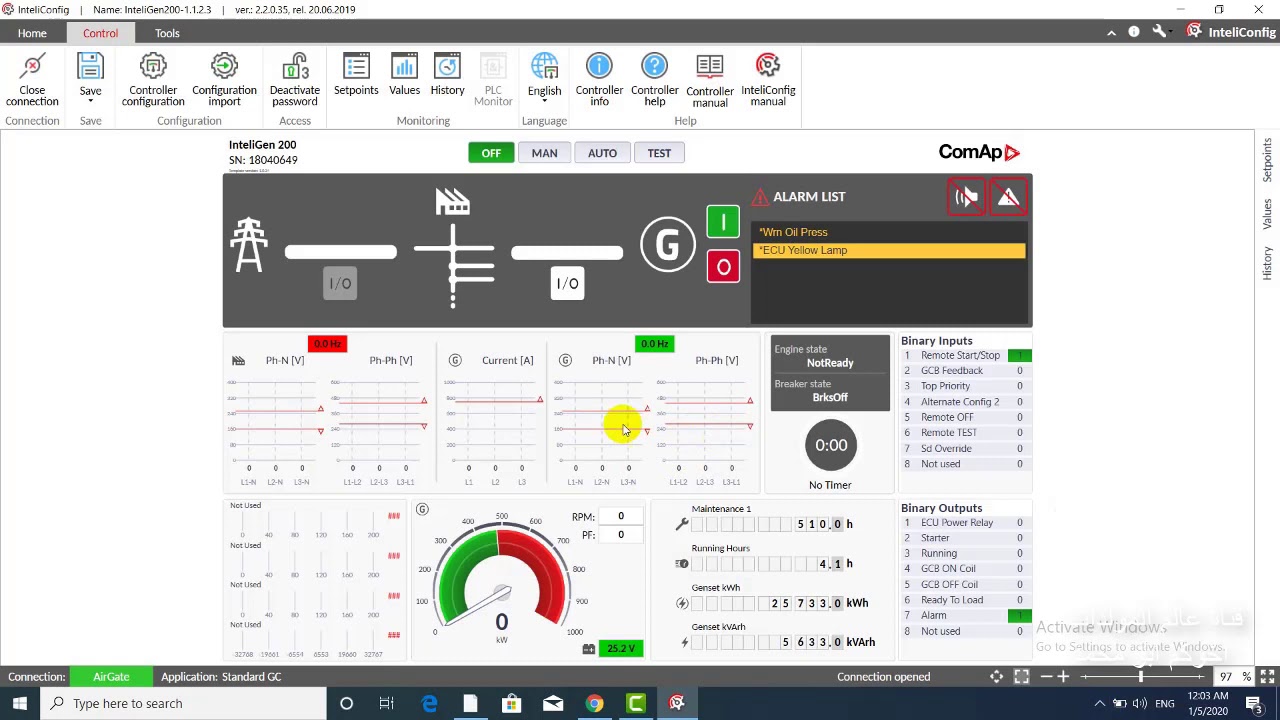Click the zoom slider handle
The width and height of the screenshot is (1280, 720).
[1140, 677]
